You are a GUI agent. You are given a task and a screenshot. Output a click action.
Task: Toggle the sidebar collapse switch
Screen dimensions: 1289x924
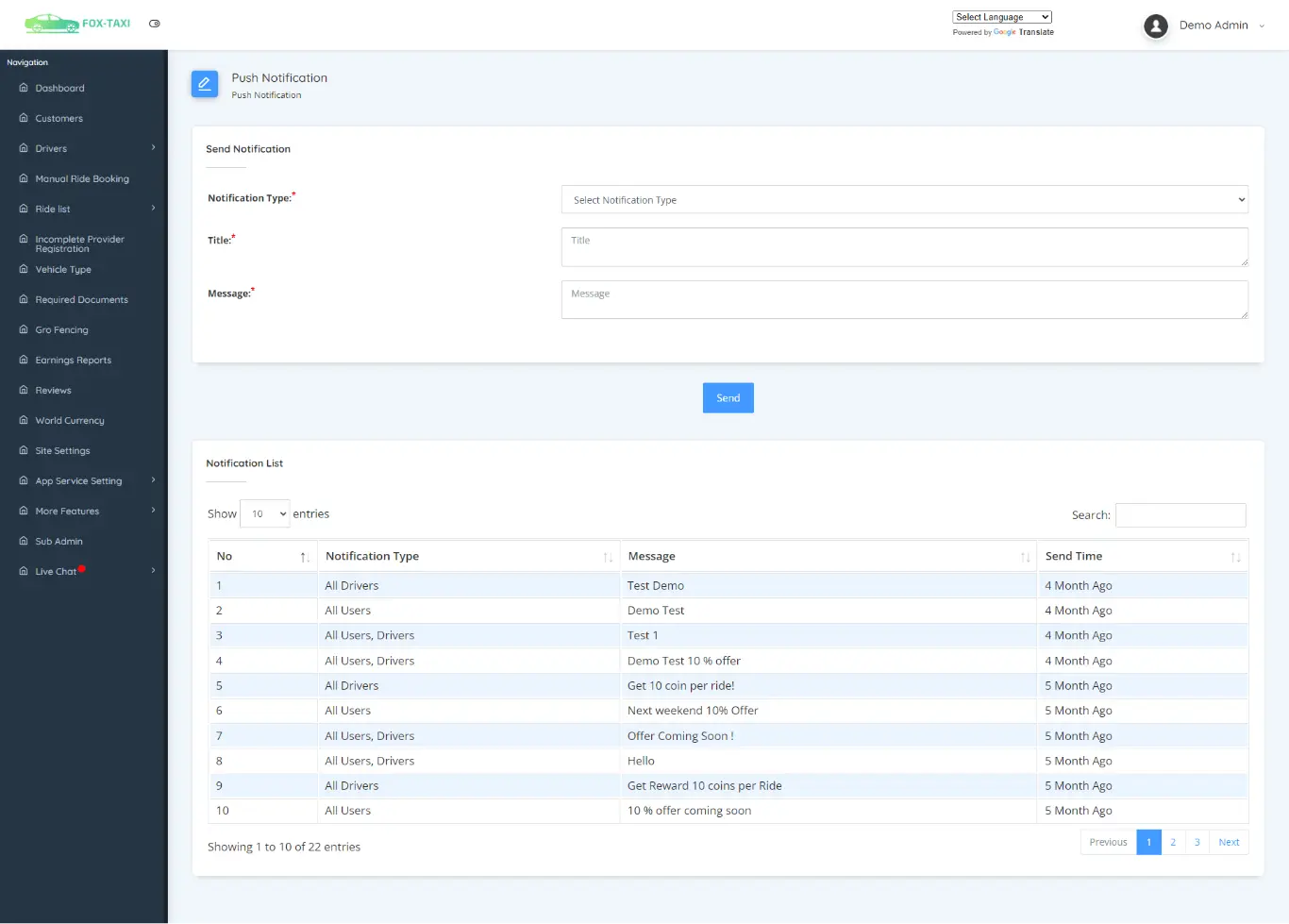(155, 24)
